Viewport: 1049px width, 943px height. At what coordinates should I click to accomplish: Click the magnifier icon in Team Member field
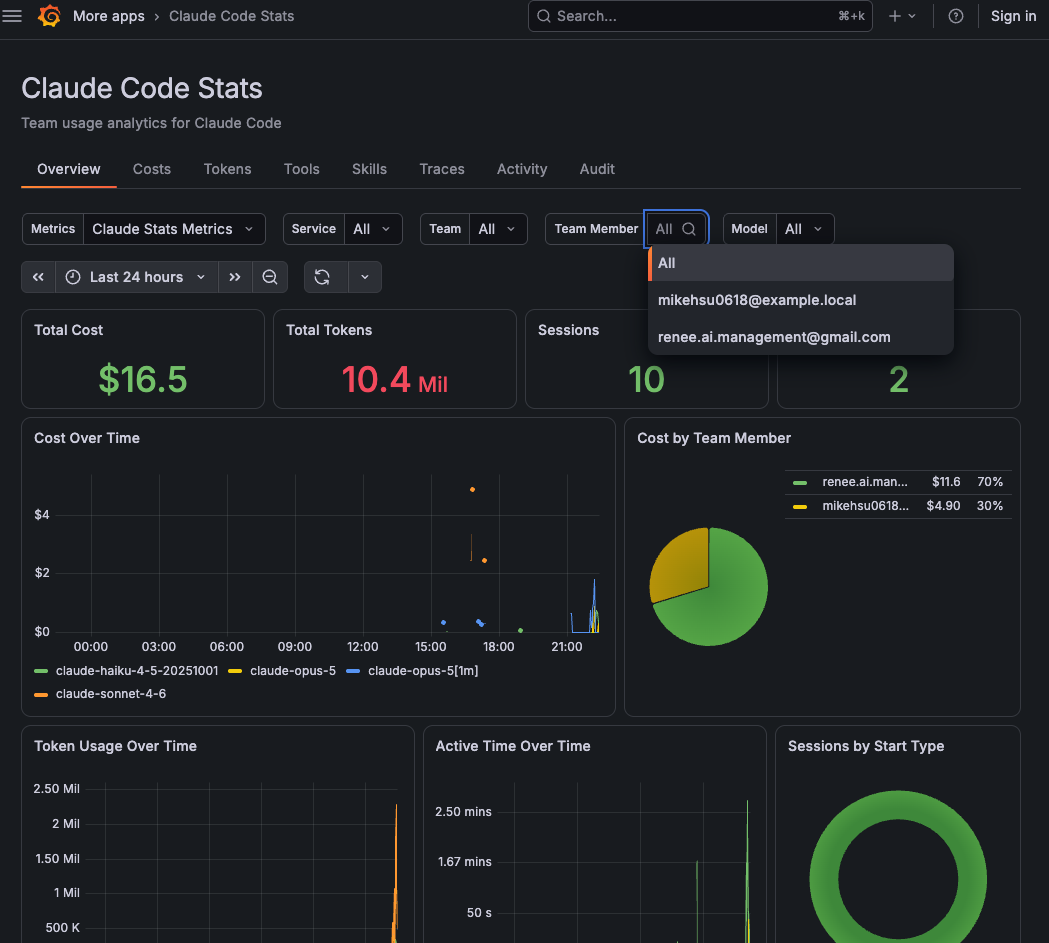(x=688, y=229)
